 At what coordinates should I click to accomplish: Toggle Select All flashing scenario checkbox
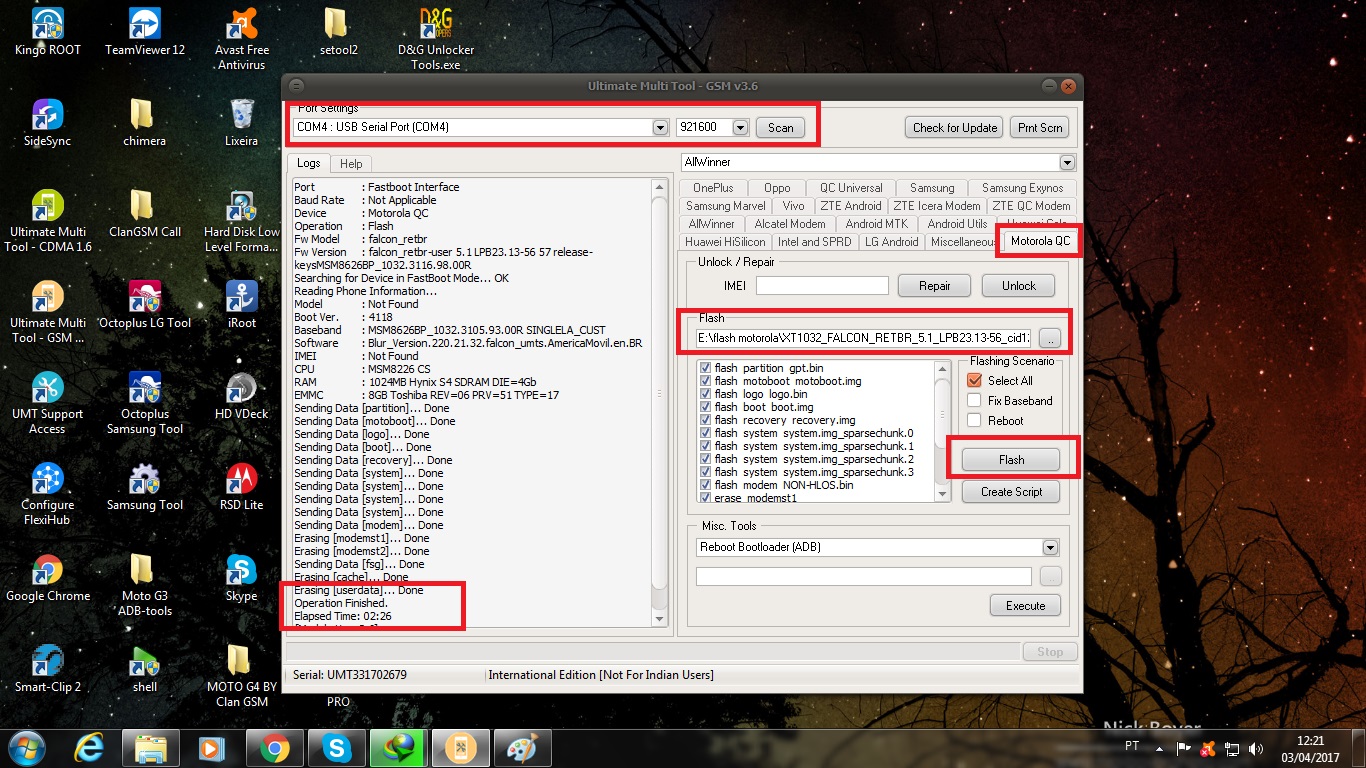coord(975,380)
